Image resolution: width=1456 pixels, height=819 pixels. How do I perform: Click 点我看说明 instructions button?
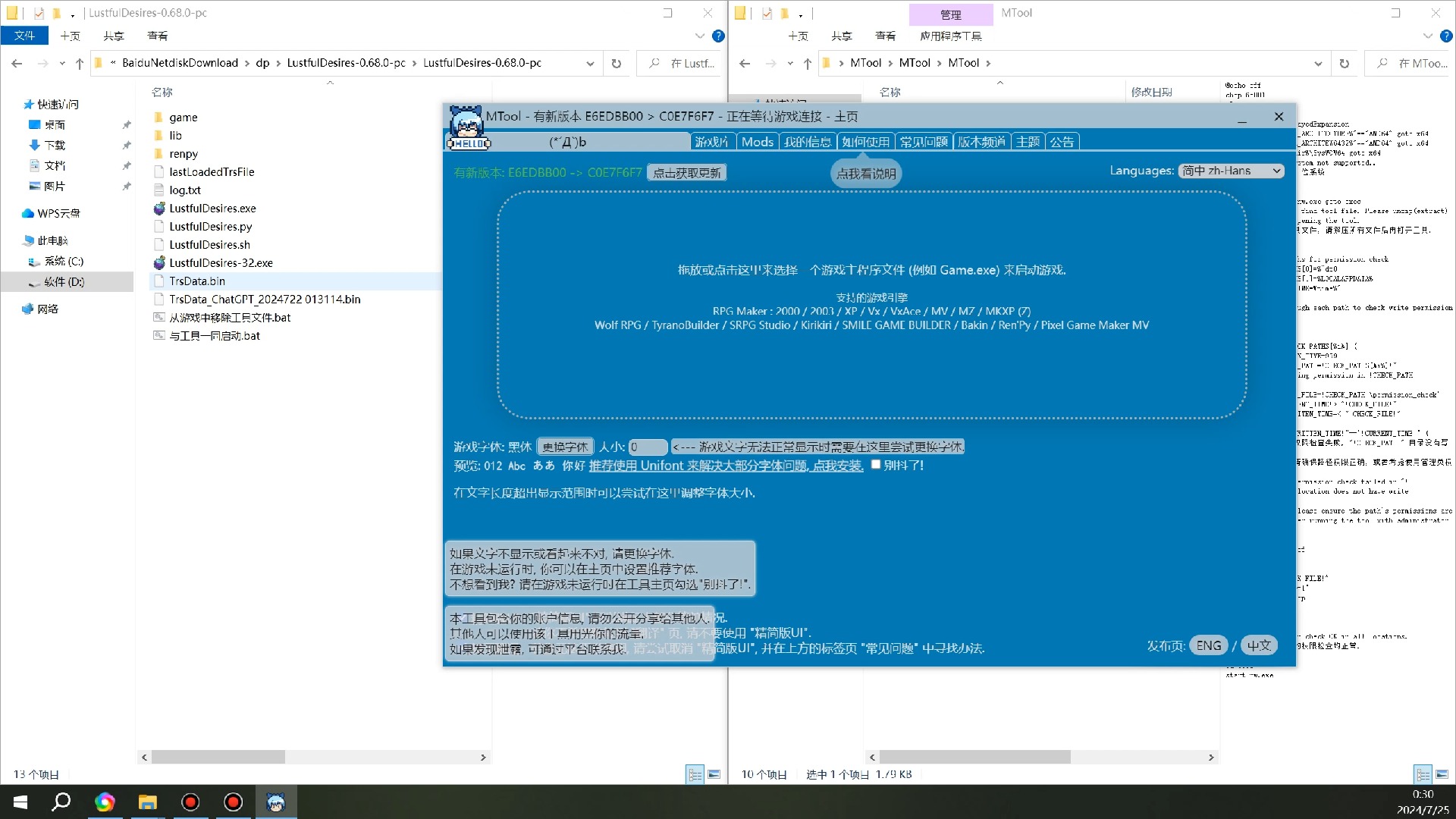pos(866,174)
